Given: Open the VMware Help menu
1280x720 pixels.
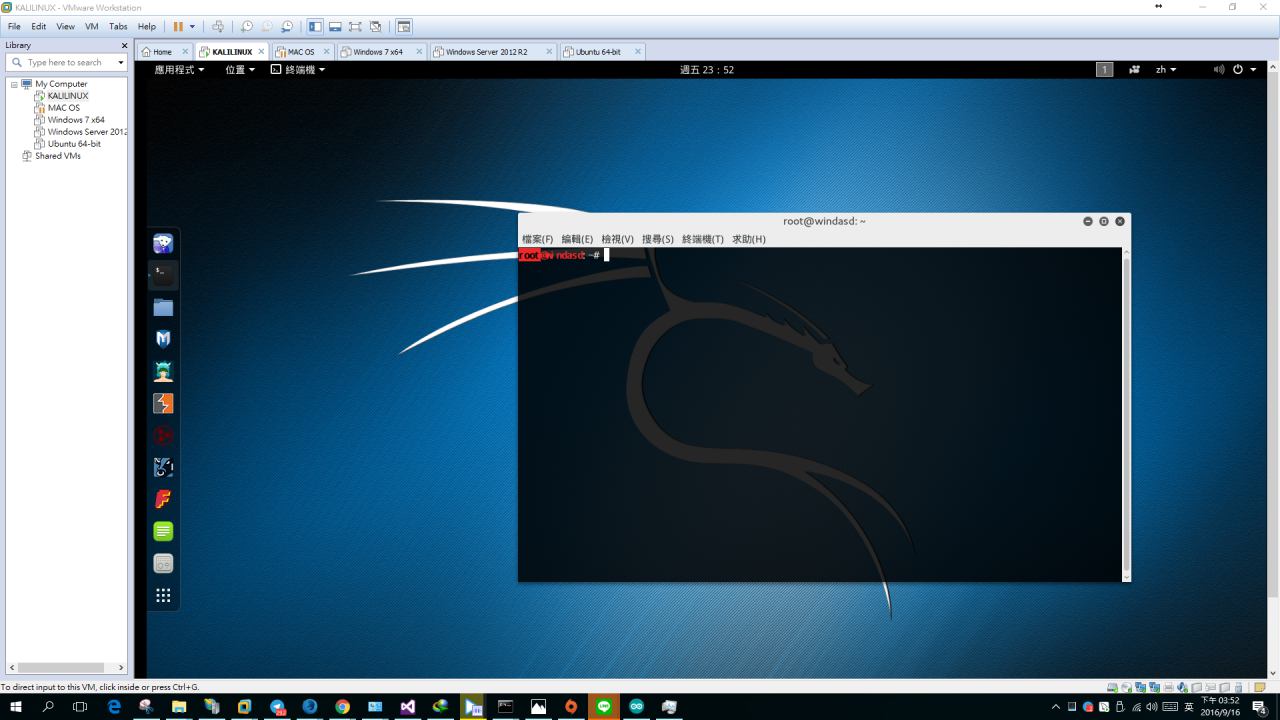Looking at the screenshot, I should tap(147, 26).
